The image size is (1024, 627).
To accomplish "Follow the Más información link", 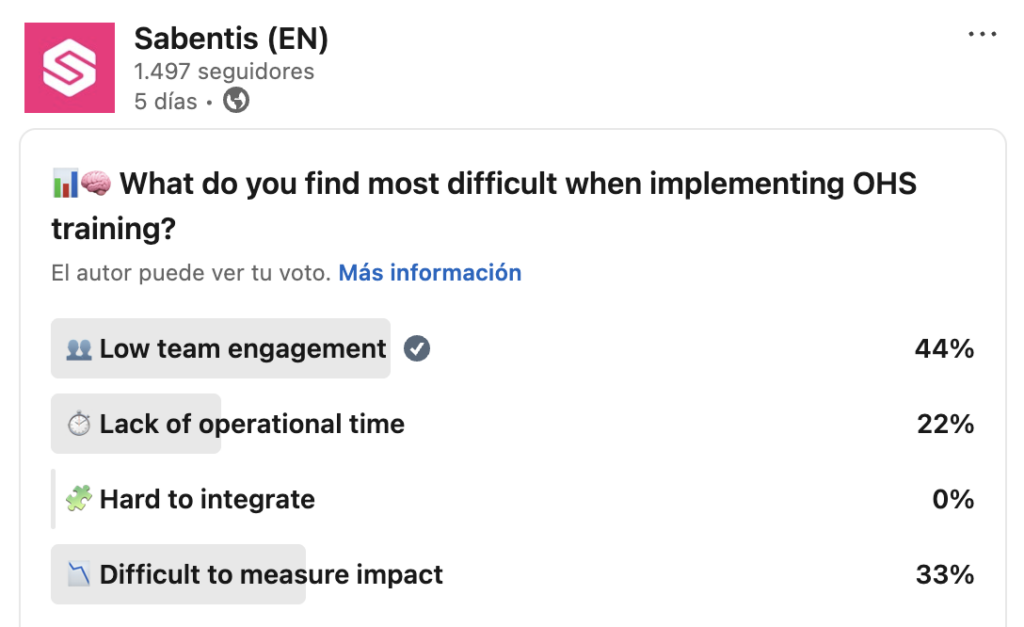I will pos(430,272).
